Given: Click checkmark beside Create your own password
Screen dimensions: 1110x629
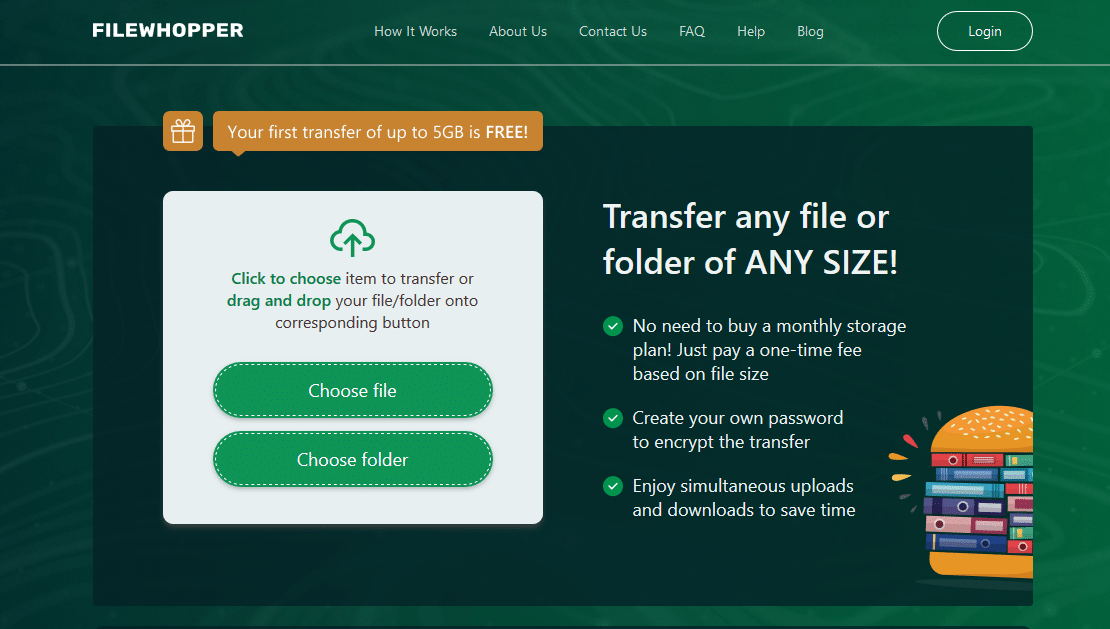Looking at the screenshot, I should [613, 418].
